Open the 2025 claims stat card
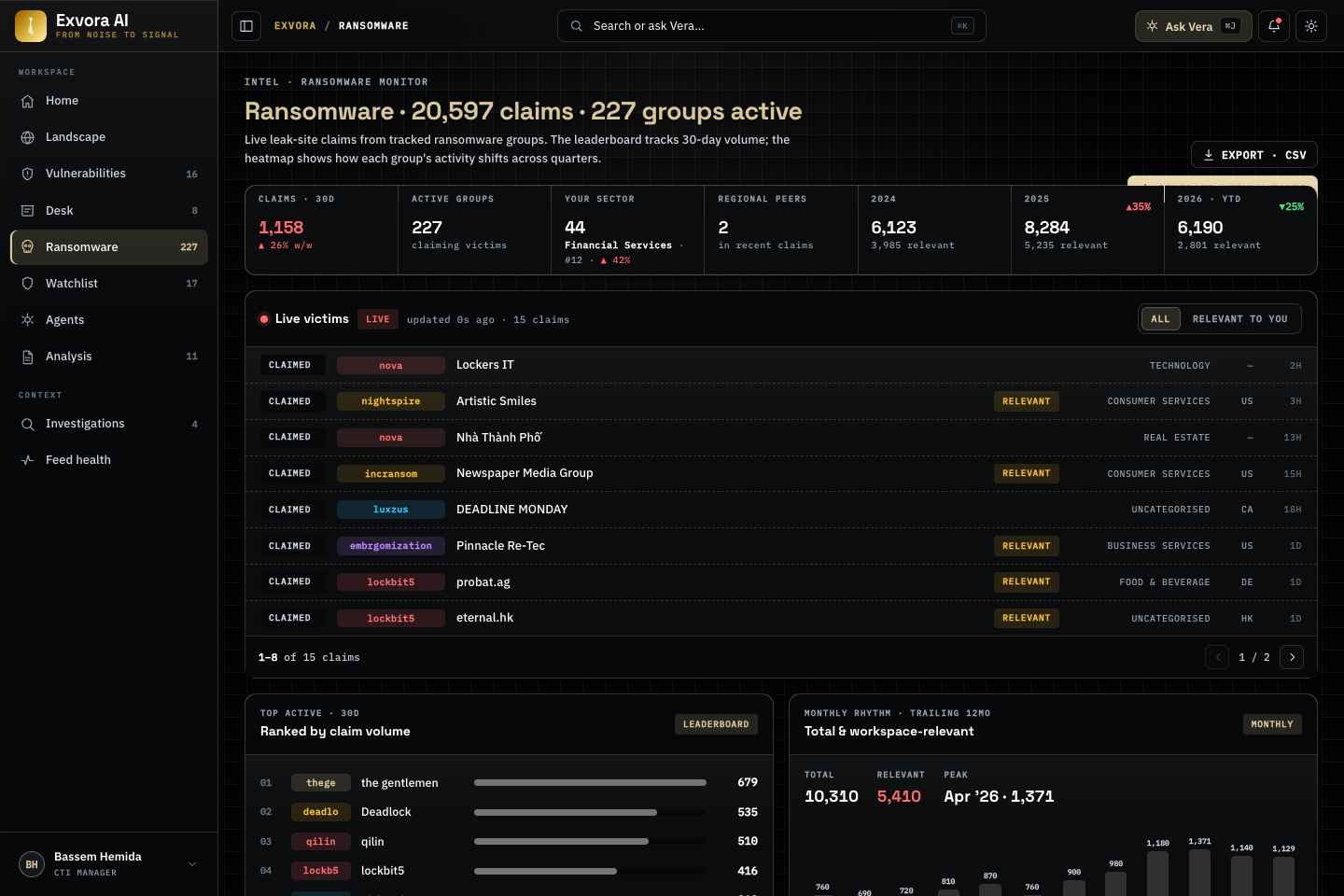This screenshot has height=896, width=1344. (1087, 230)
